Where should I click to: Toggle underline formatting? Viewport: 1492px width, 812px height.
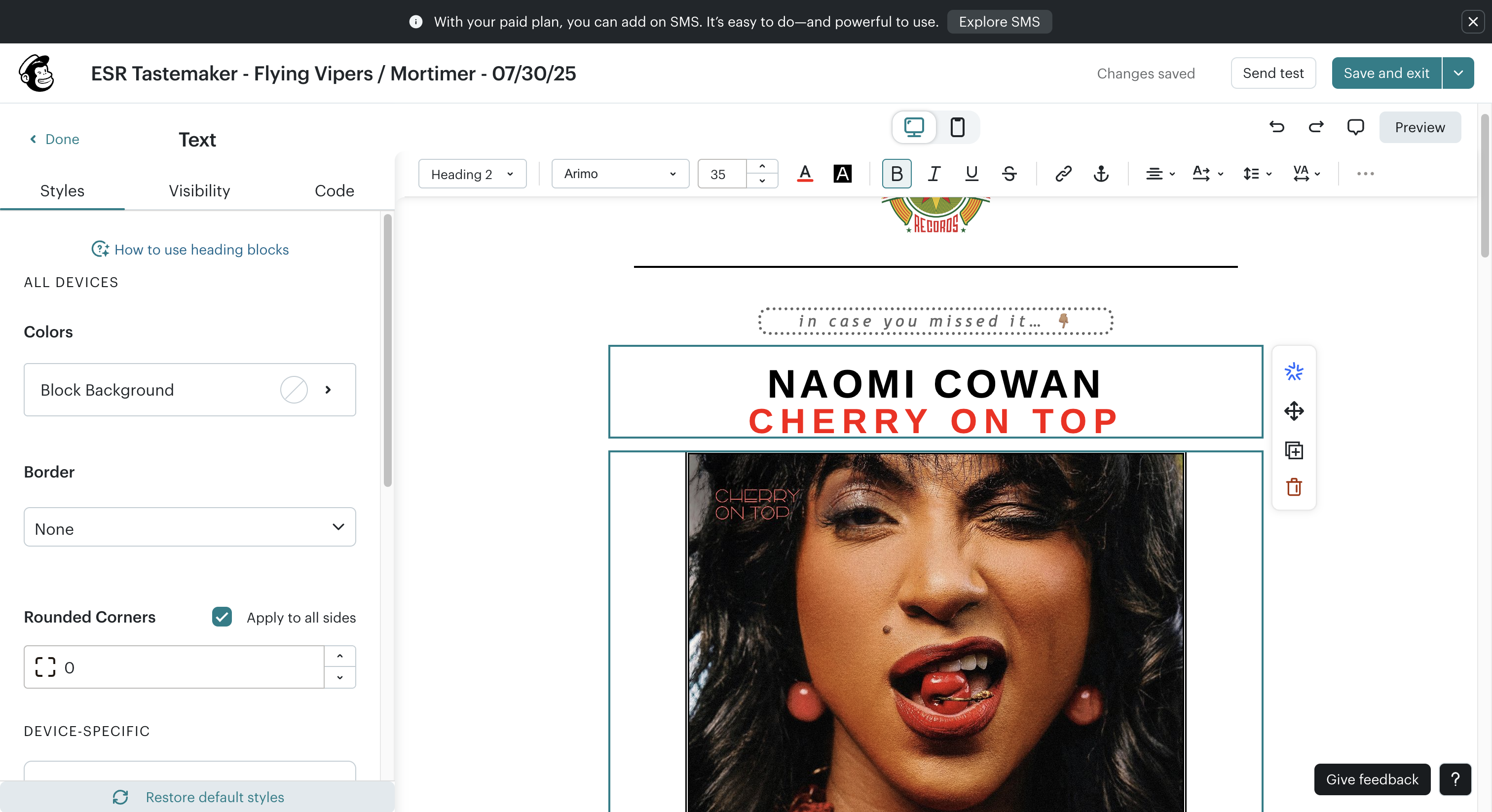971,174
